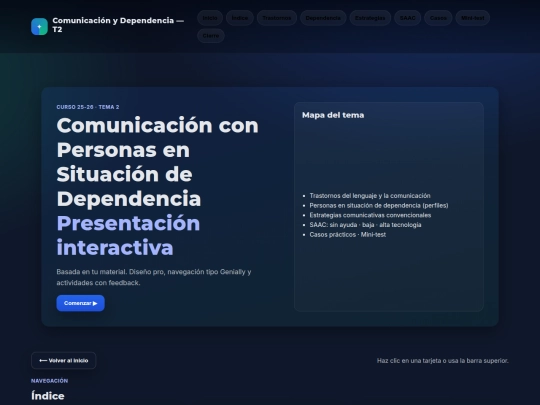540x405 pixels.
Task: Click list item Trastornos del lenguaje y la comunicación
Action: tap(370, 196)
